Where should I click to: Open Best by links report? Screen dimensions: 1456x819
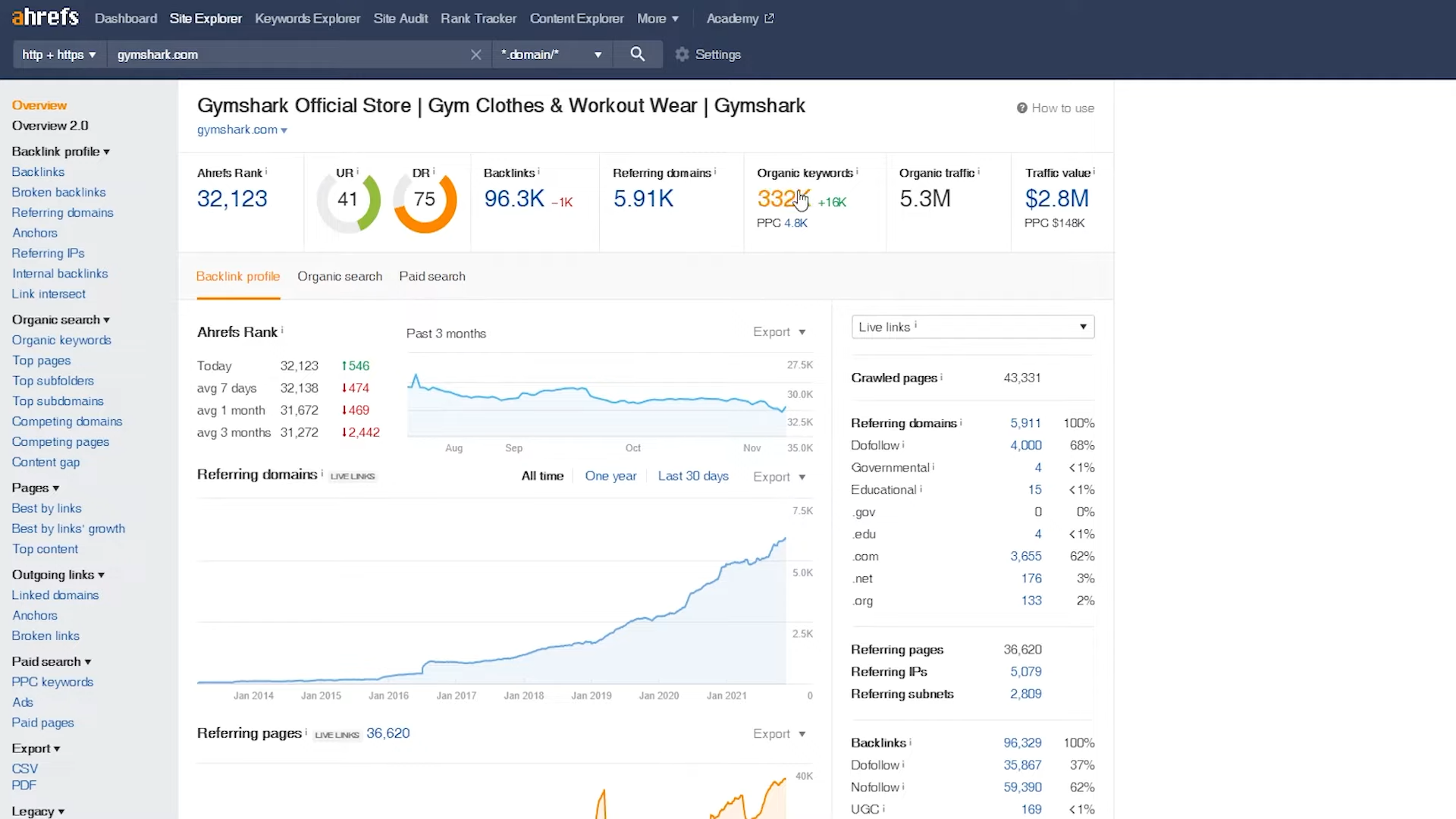pyautogui.click(x=46, y=509)
